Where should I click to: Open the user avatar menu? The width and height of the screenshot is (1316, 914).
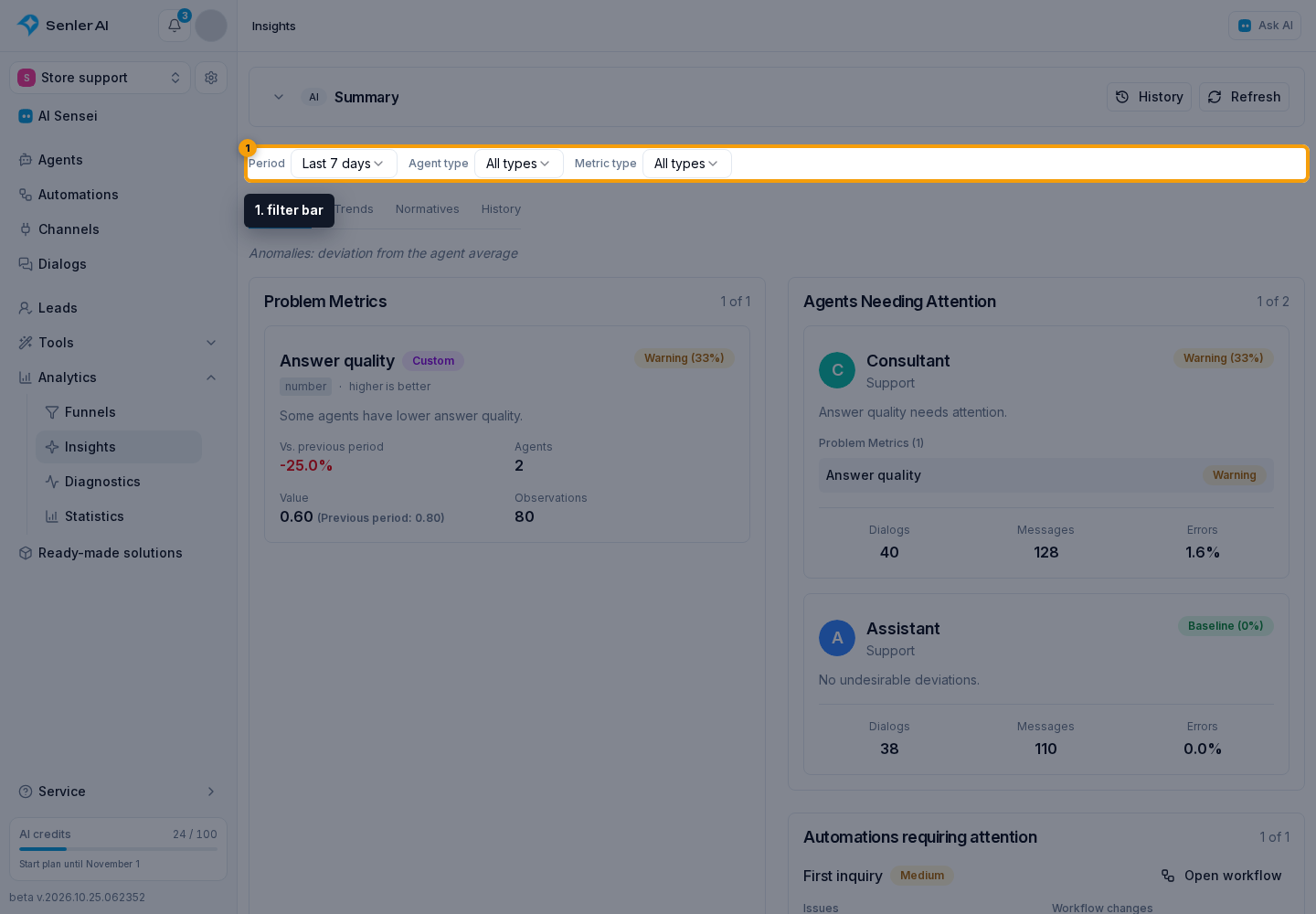click(211, 26)
